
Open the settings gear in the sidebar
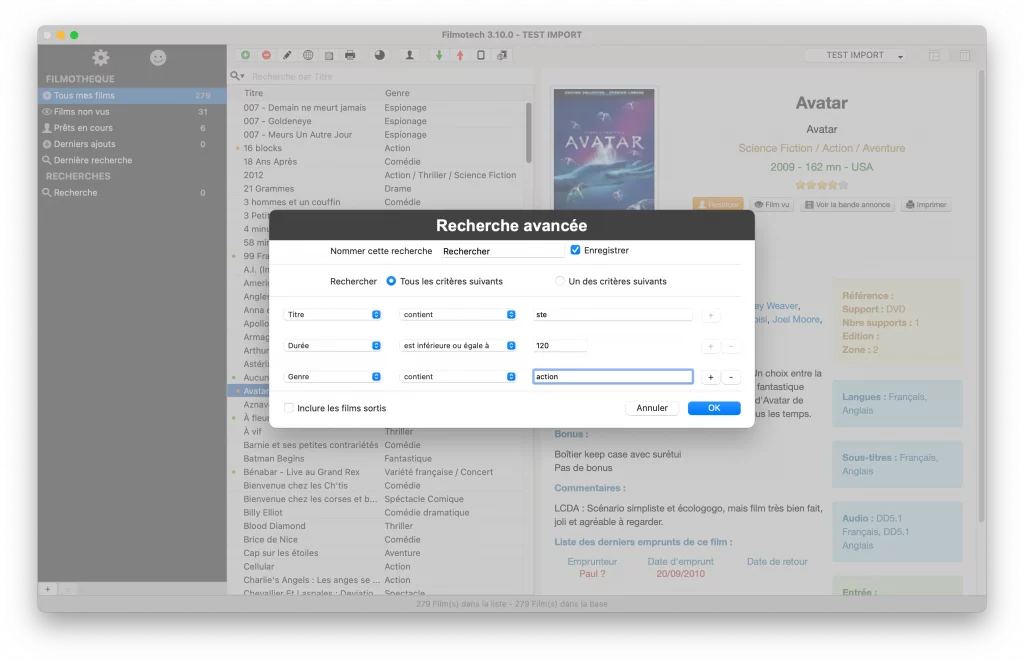tap(100, 58)
